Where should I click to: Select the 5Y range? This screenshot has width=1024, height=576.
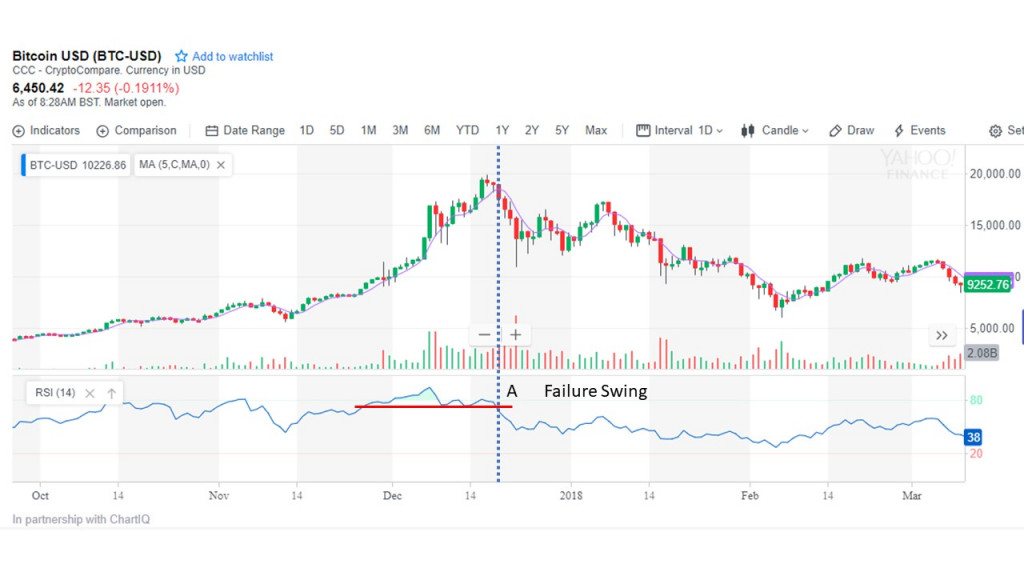pyautogui.click(x=562, y=131)
